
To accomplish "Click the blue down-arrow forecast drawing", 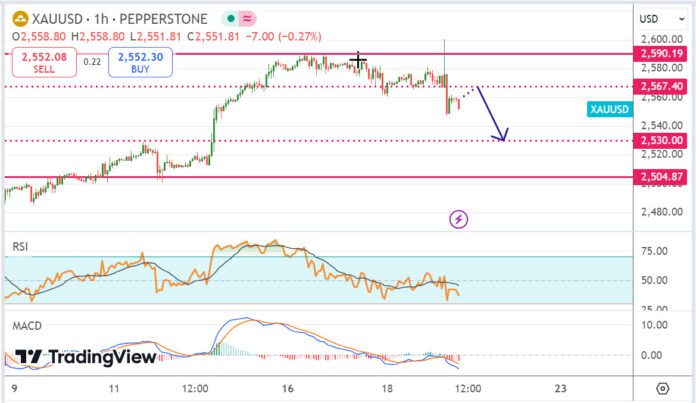I will tap(494, 113).
